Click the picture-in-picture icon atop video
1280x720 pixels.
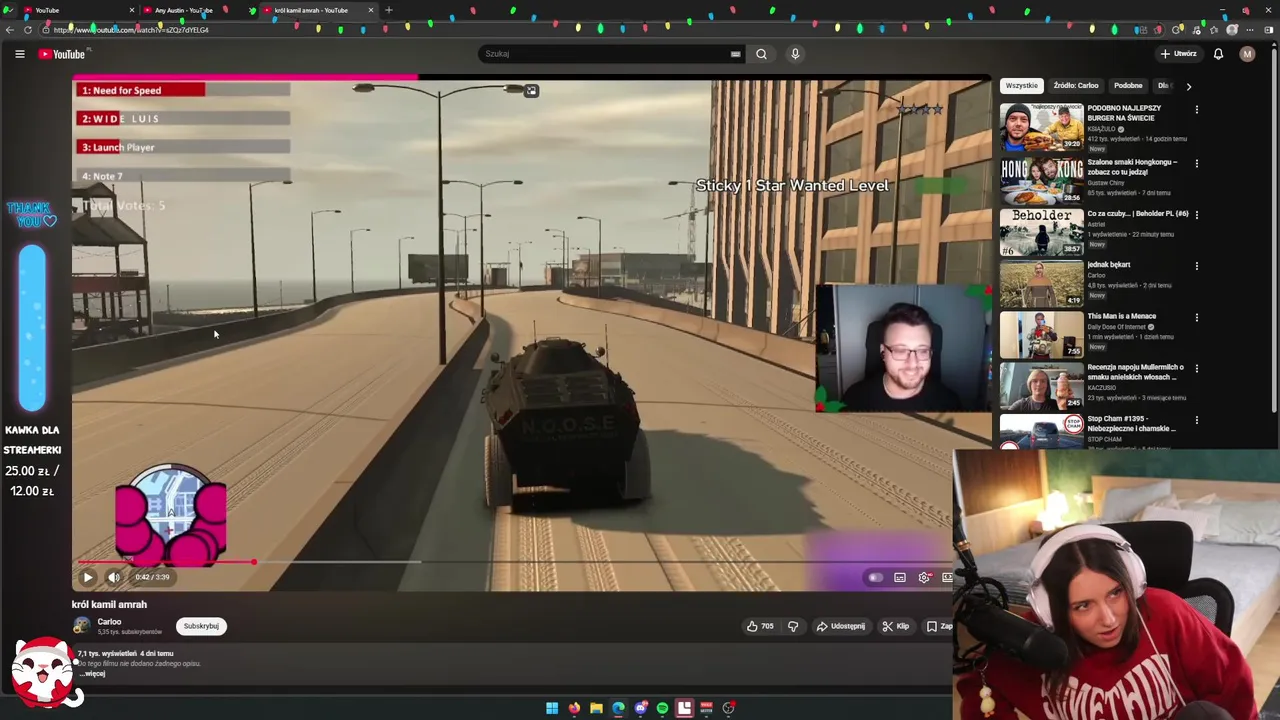pyautogui.click(x=531, y=91)
